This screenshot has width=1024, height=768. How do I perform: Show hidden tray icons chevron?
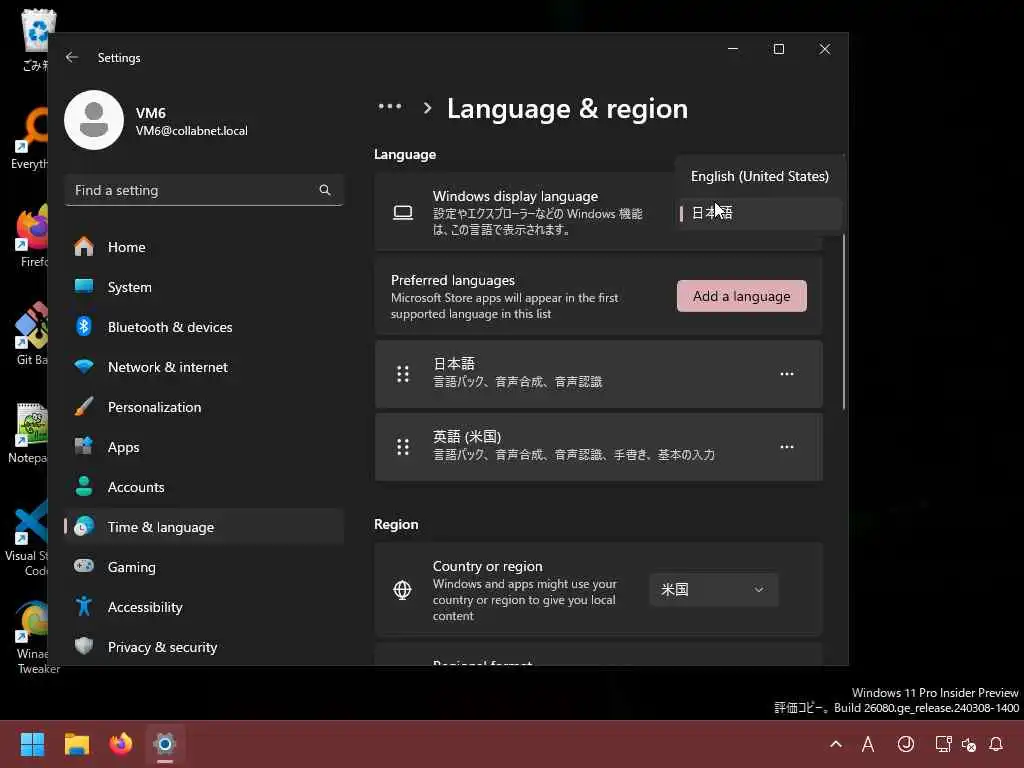[x=835, y=744]
